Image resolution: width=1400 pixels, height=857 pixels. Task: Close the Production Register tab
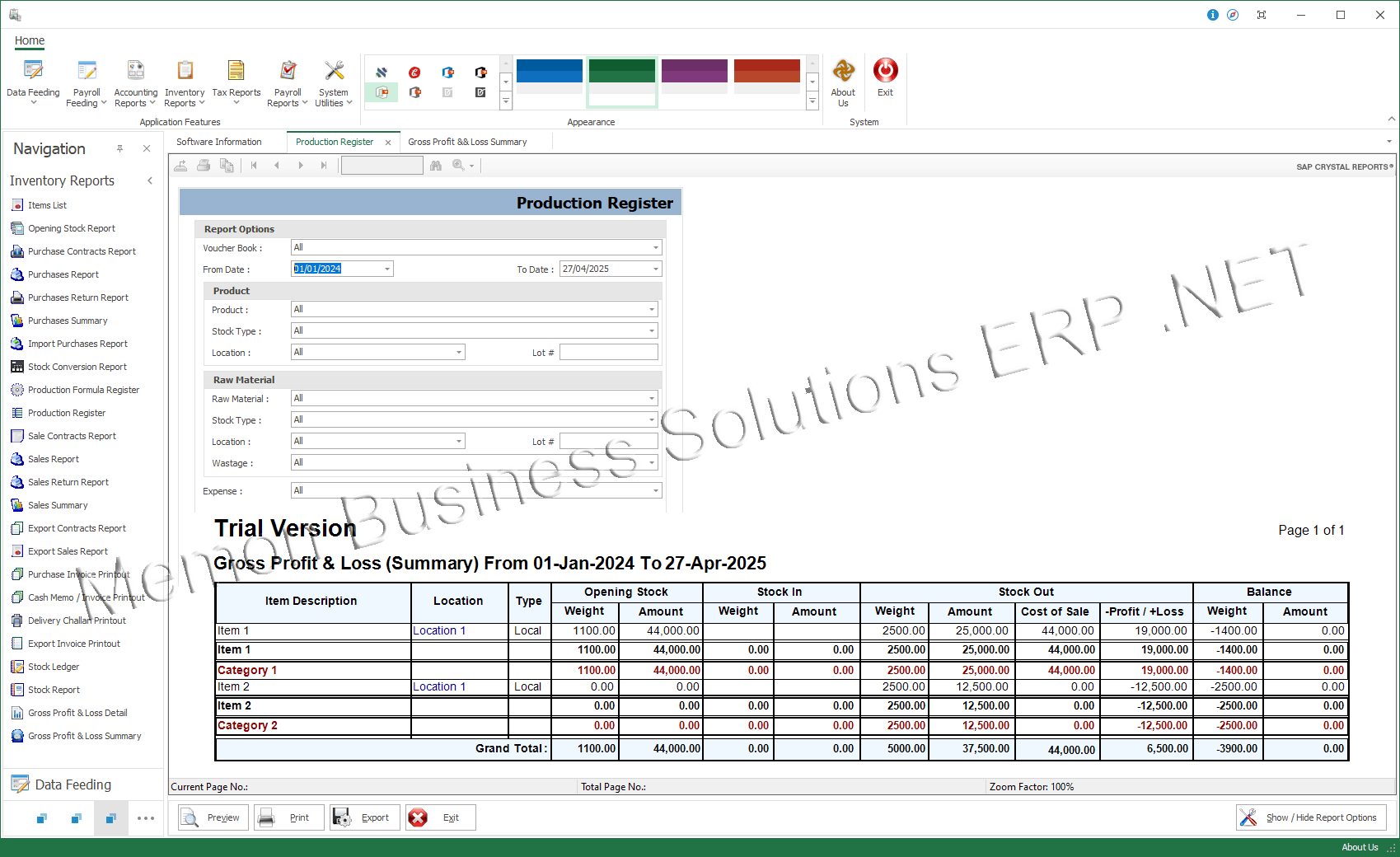[388, 143]
